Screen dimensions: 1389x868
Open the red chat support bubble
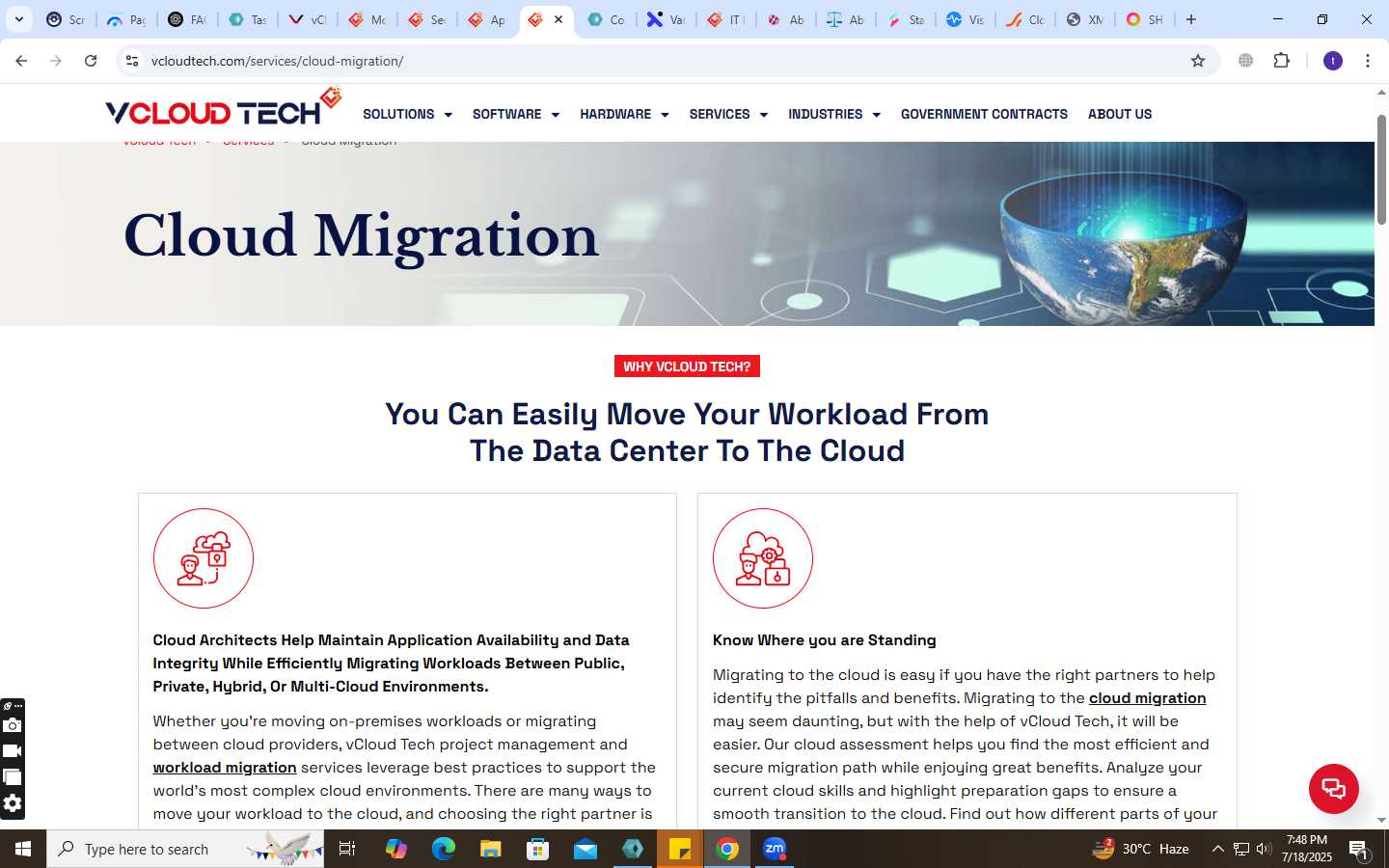click(1333, 788)
